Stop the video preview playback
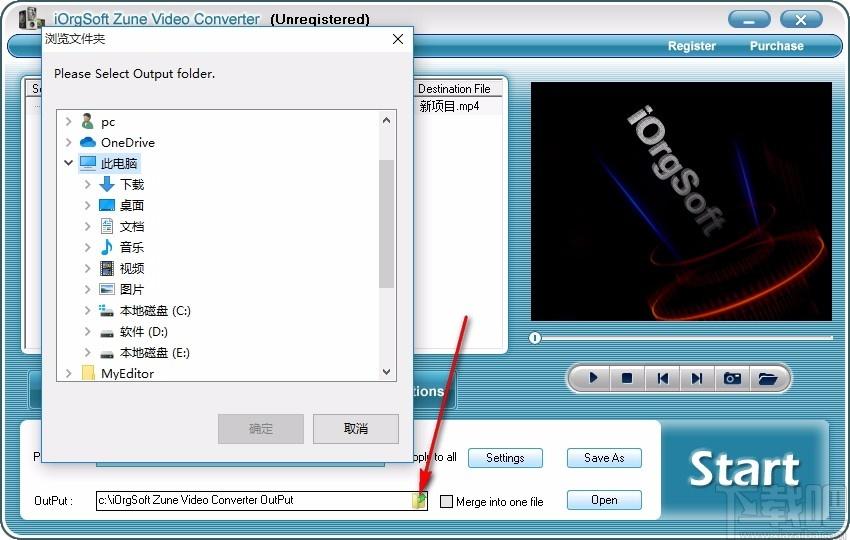 pyautogui.click(x=627, y=377)
